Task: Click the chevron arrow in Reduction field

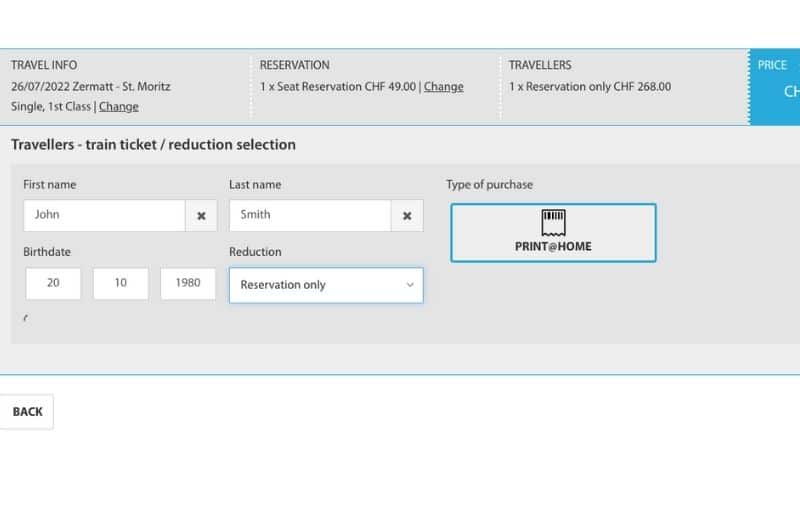Action: 409,285
